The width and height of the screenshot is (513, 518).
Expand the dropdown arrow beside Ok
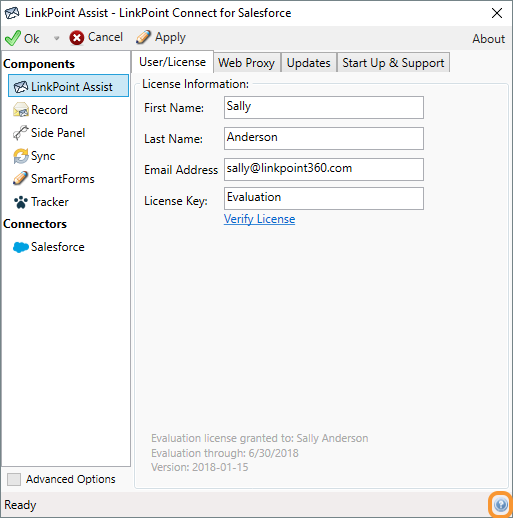56,38
